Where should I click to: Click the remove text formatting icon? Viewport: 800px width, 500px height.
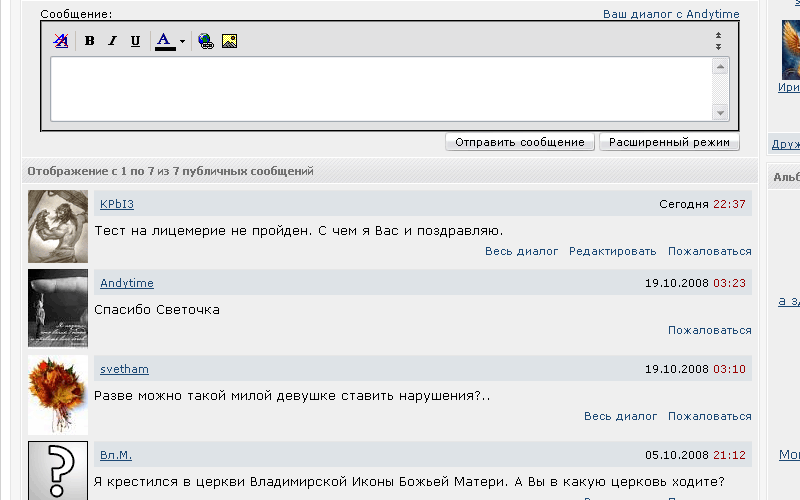click(61, 41)
